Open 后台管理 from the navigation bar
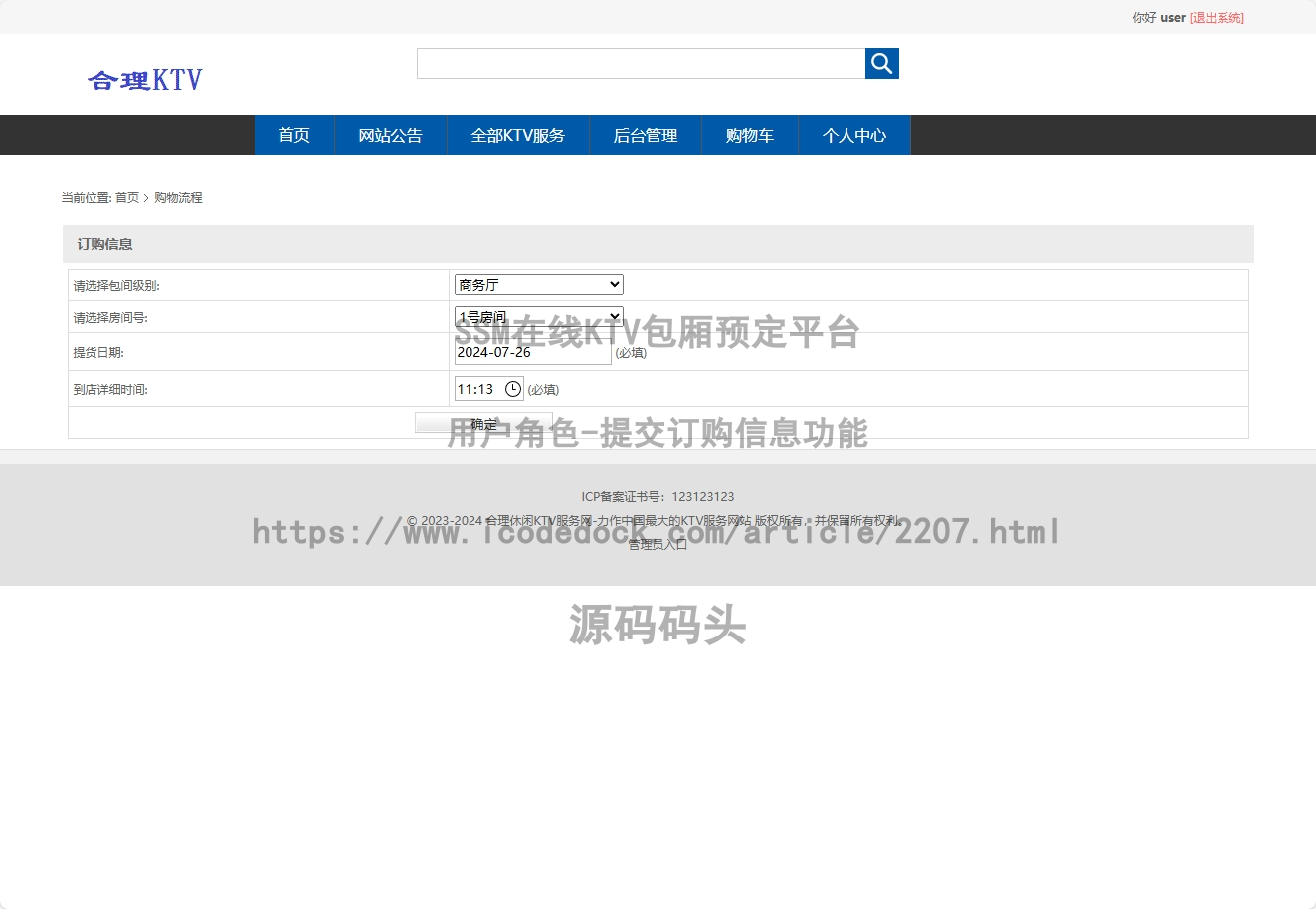This screenshot has width=1316, height=909. 646,135
